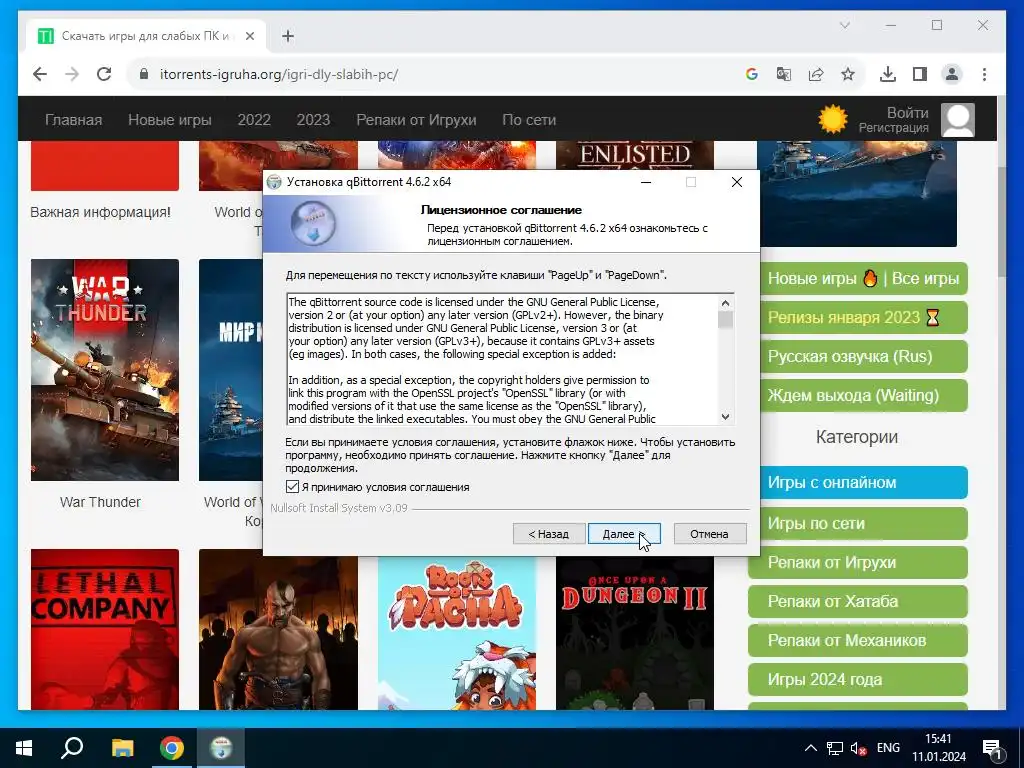Click the Отмена button in installer
1024x768 pixels.
709,534
